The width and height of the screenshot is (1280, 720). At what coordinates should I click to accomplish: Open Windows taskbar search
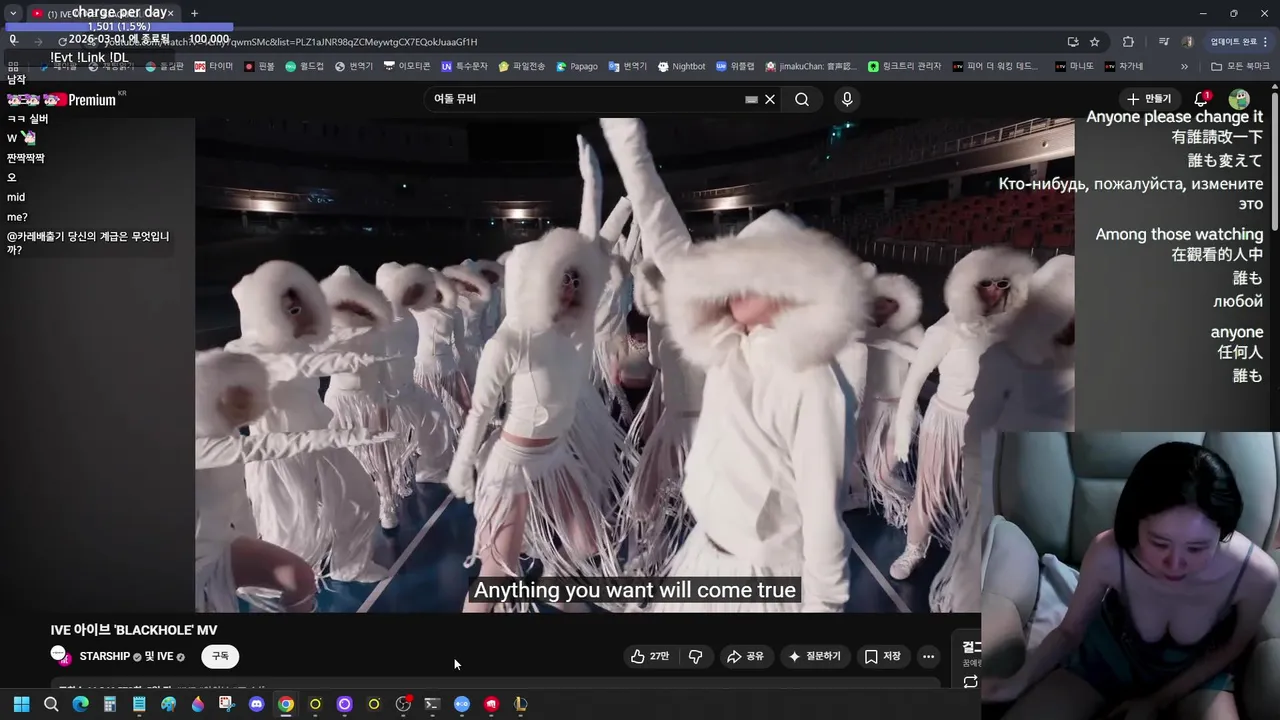coord(51,704)
